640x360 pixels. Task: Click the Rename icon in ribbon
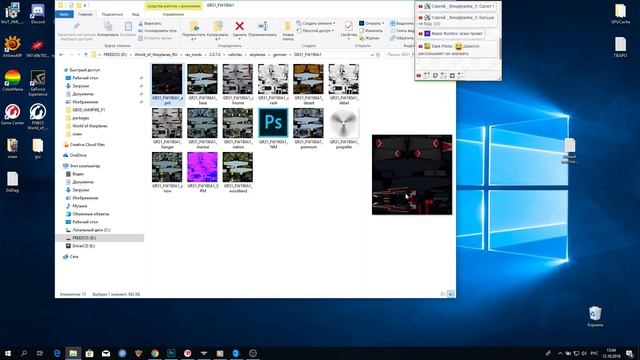262,27
